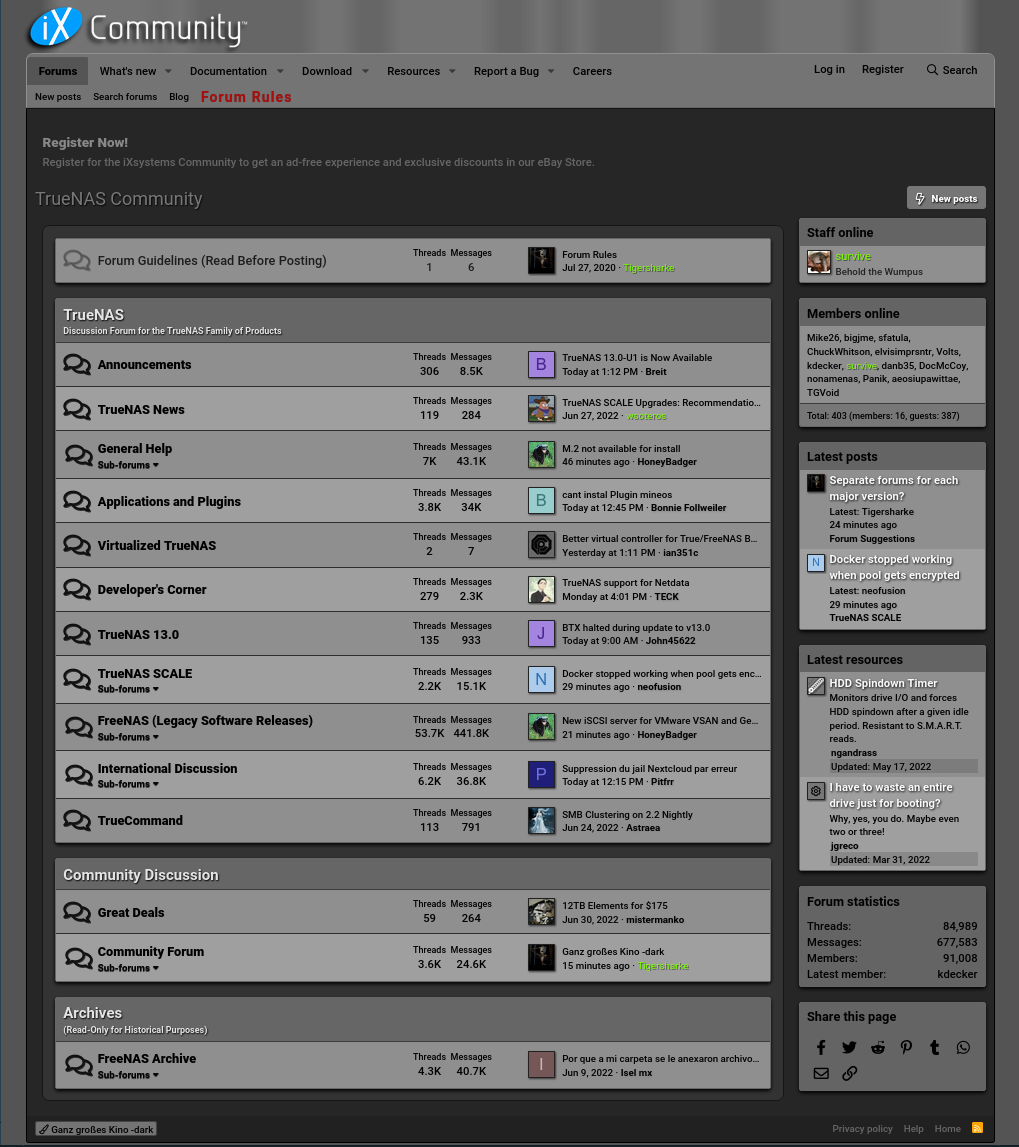
Task: Expand Sub-forums under International Discussion
Action: coord(128,784)
